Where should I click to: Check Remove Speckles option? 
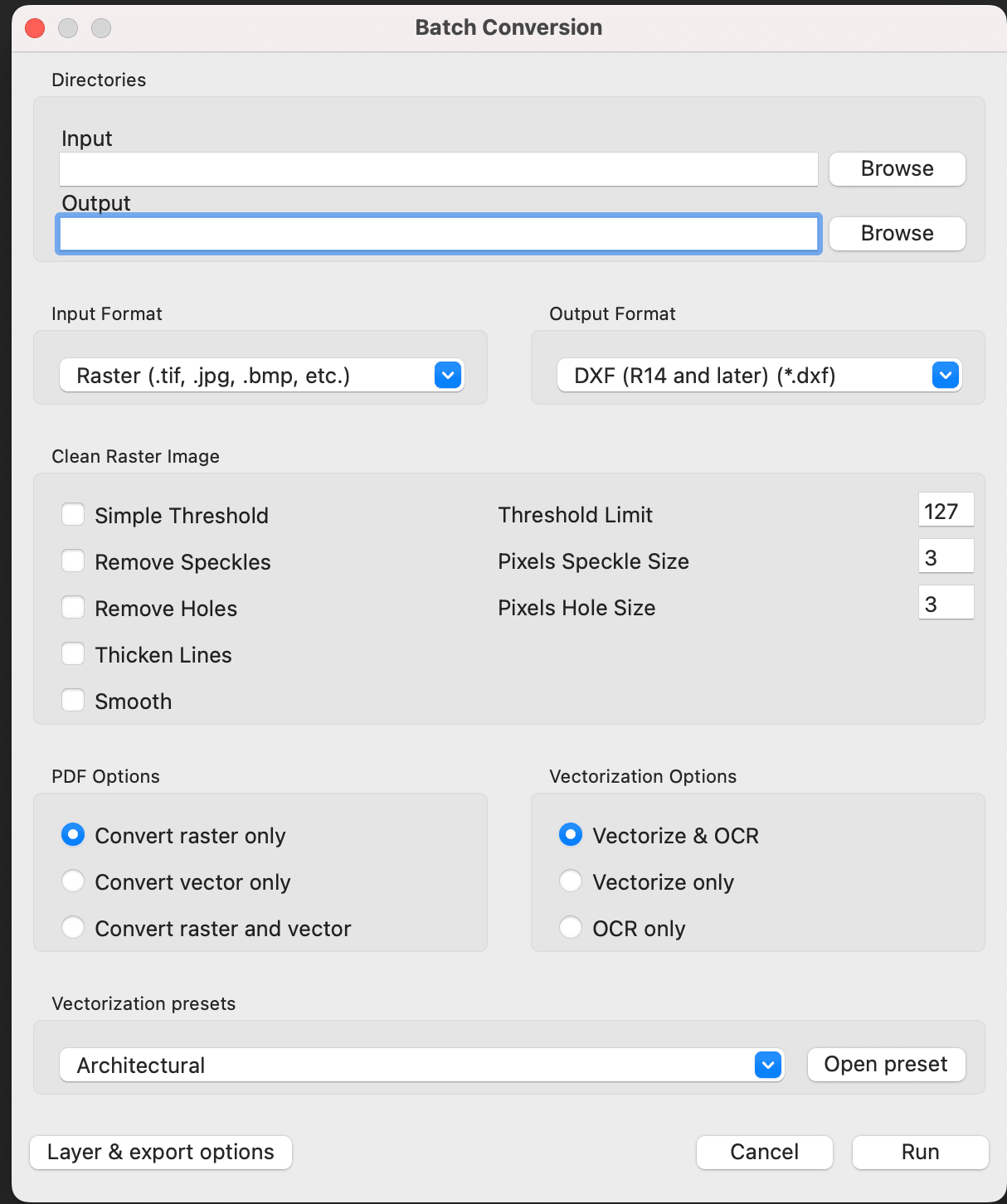[73, 561]
